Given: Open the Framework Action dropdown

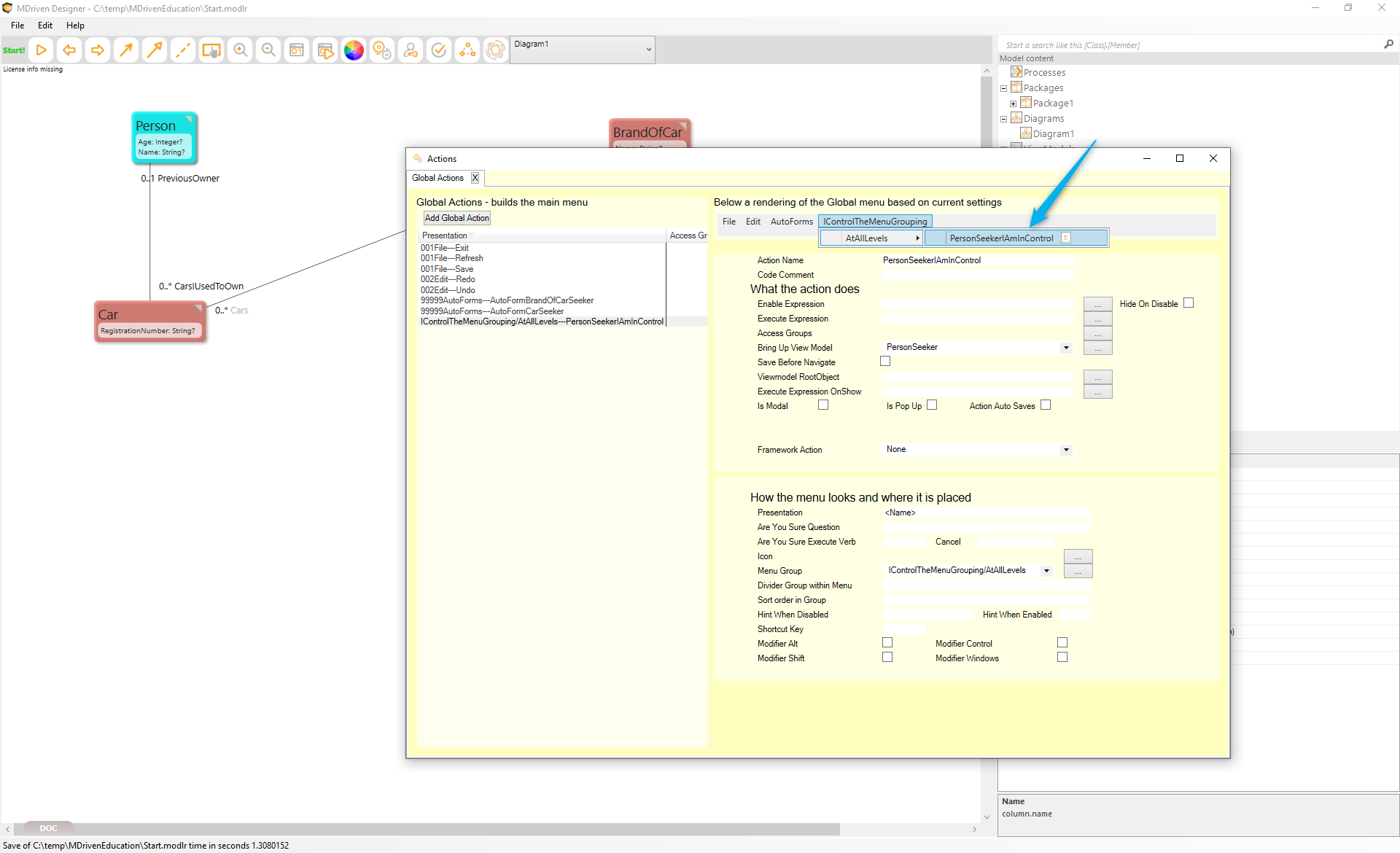Looking at the screenshot, I should pyautogui.click(x=1066, y=450).
